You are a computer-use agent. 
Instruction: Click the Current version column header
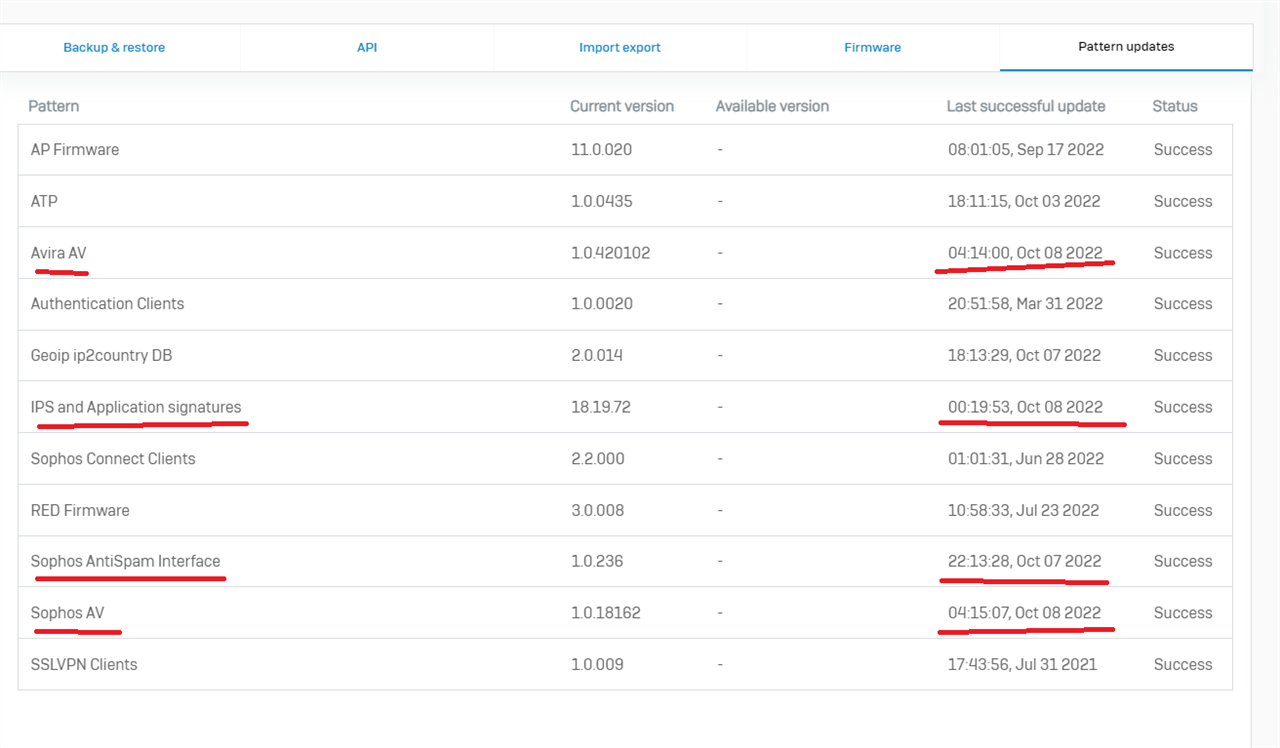(x=622, y=106)
